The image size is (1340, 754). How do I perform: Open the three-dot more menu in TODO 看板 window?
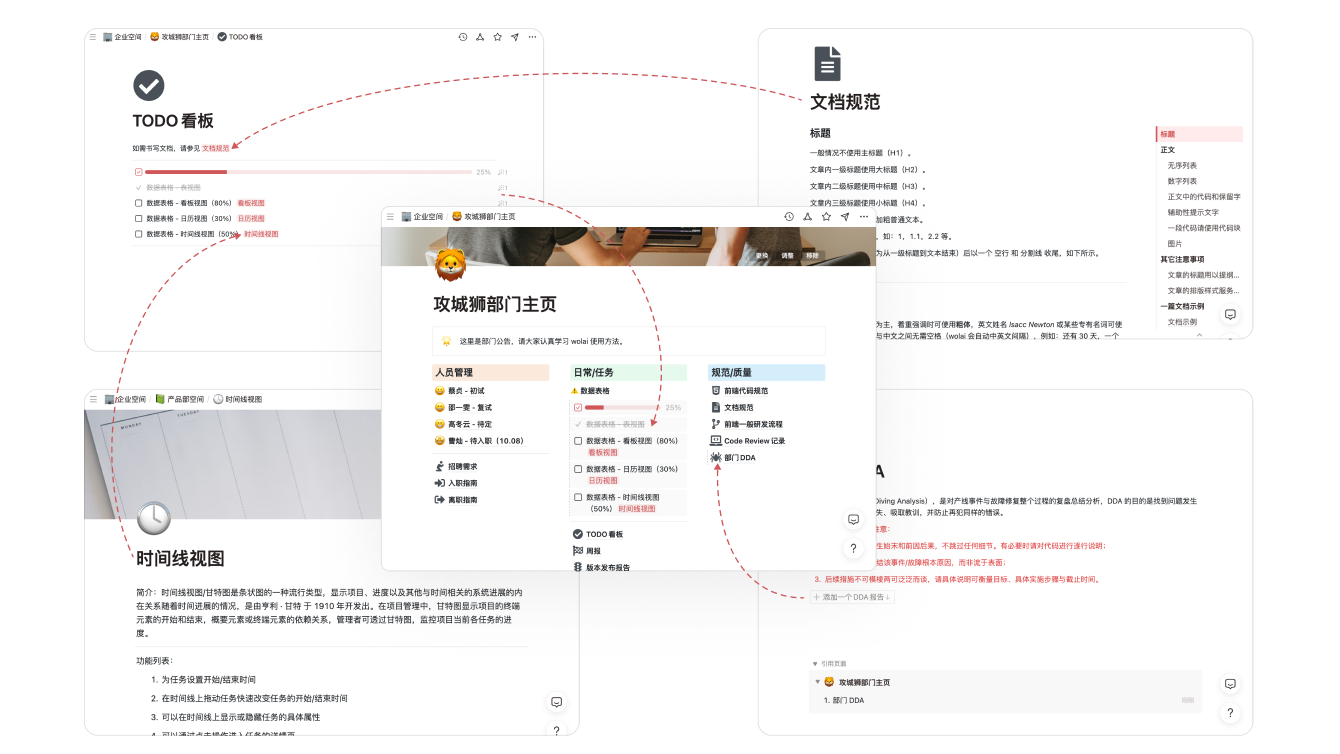(533, 37)
